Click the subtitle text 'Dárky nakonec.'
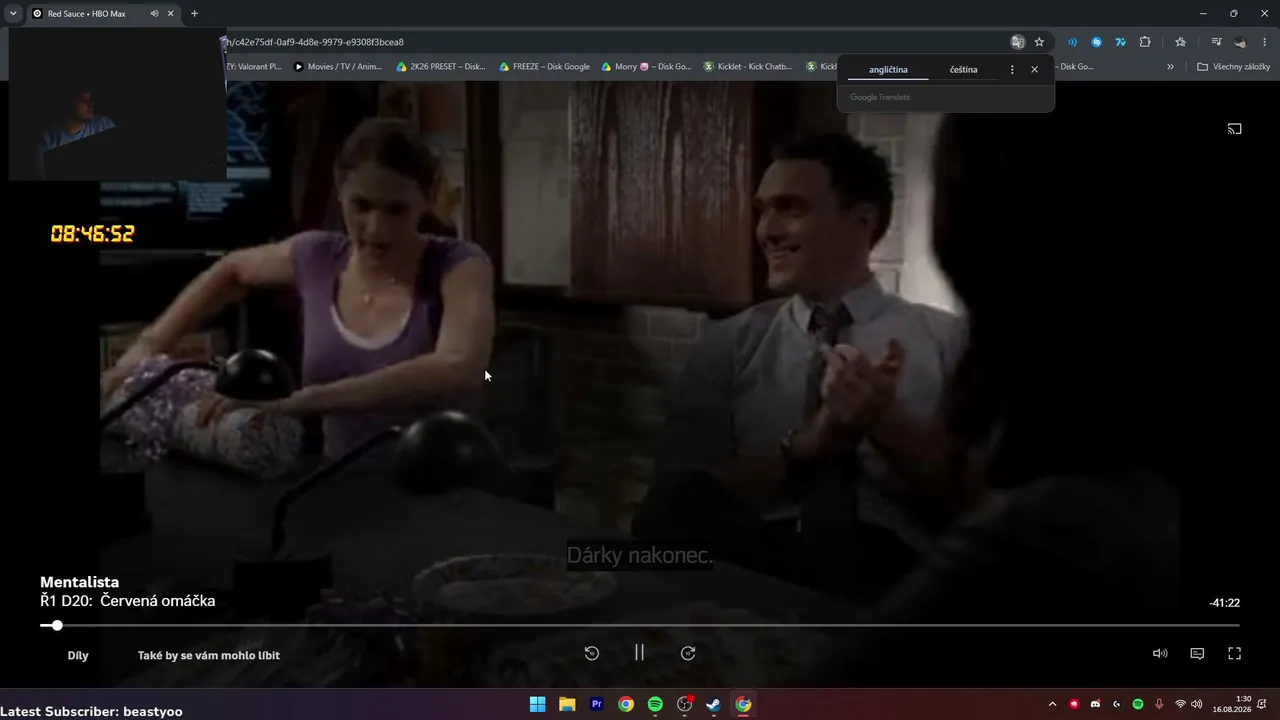 tap(640, 555)
